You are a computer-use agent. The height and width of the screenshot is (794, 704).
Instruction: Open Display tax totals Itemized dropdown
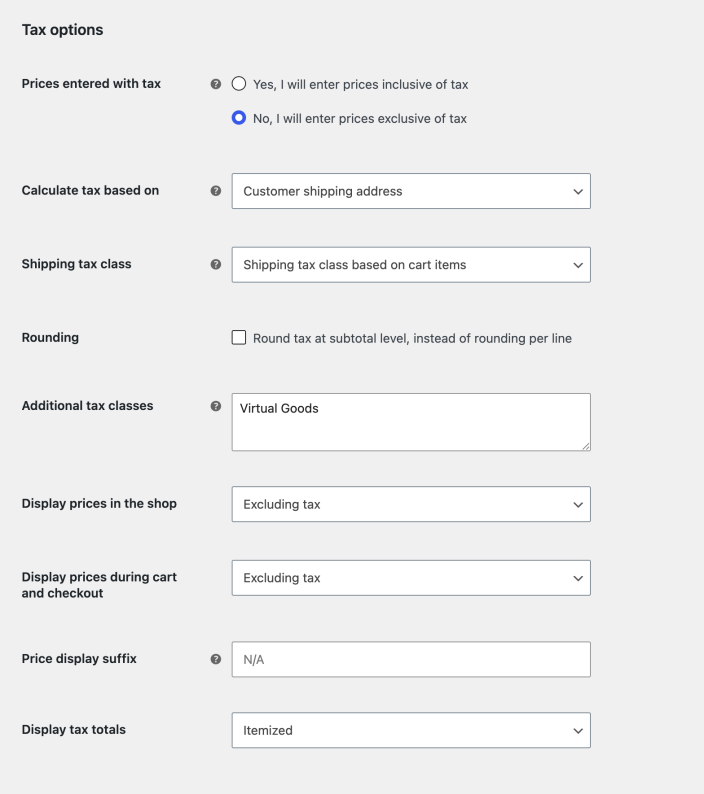pos(411,730)
